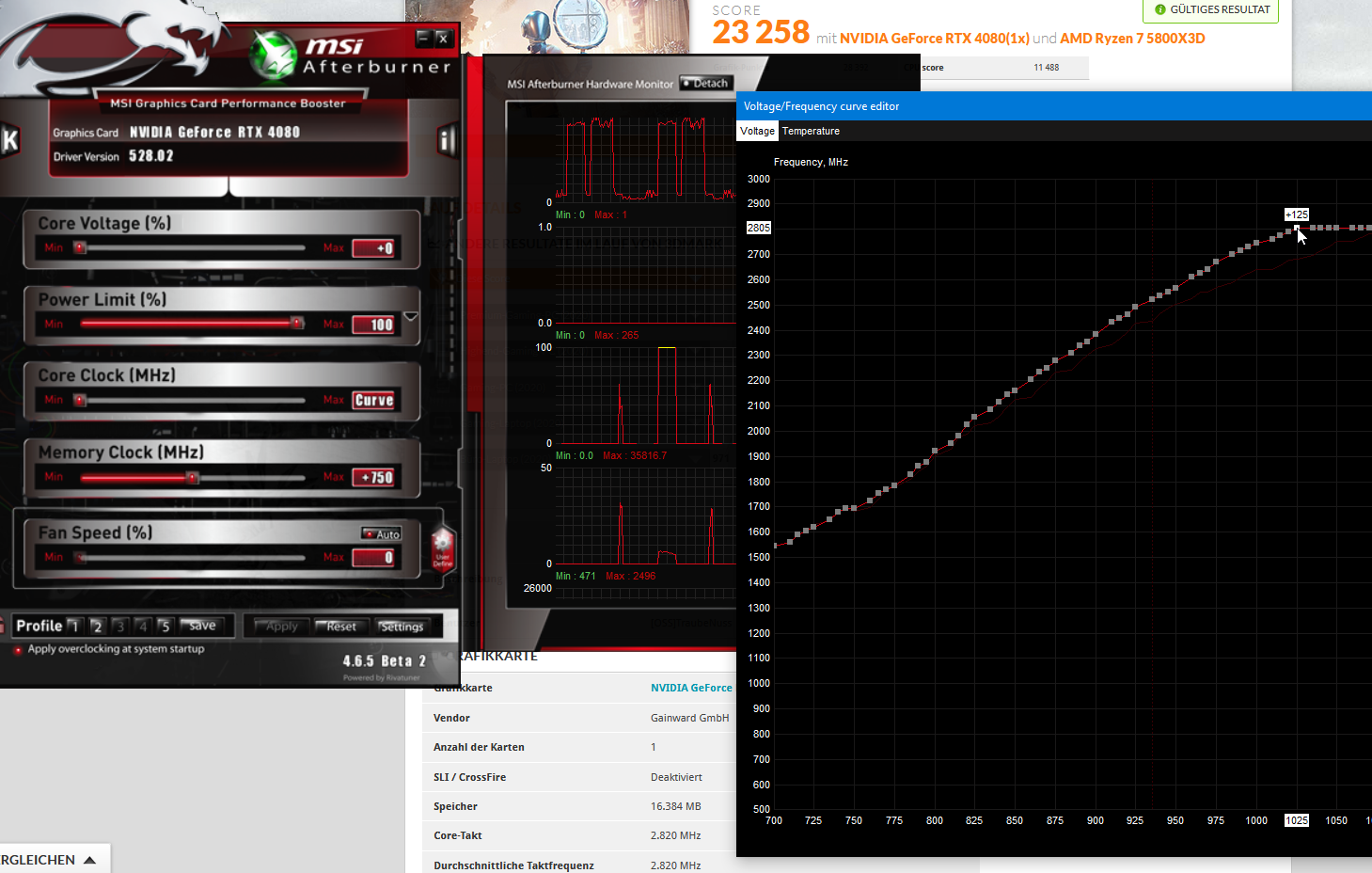Load Afterburner profile slot 3
Screen dimensions: 1372x873
[x=119, y=626]
